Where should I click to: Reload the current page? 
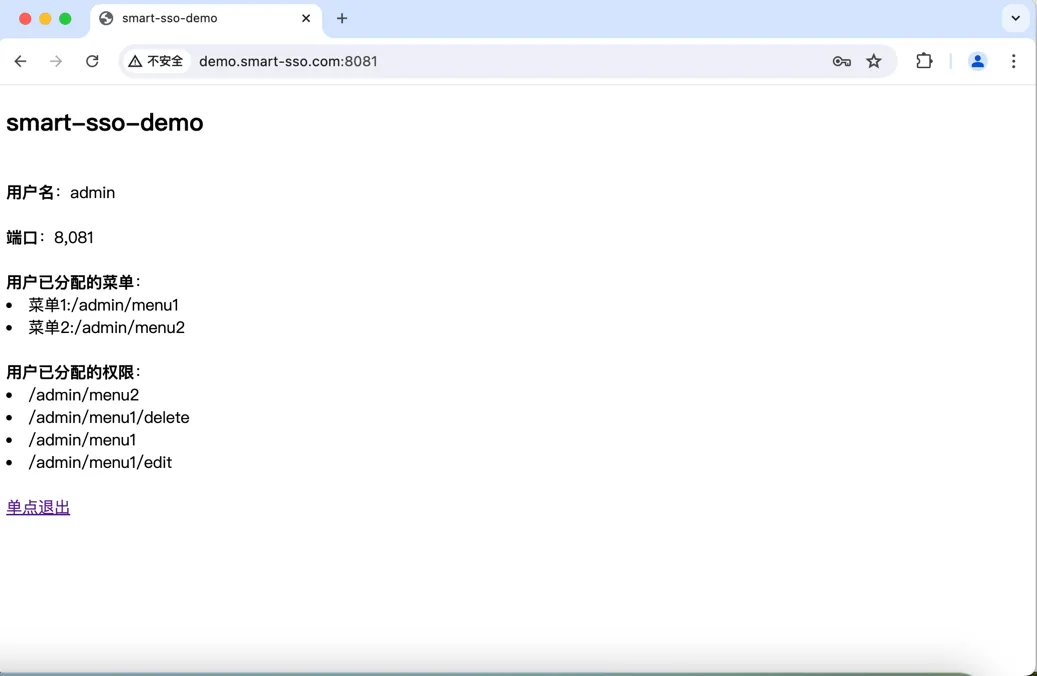pos(92,62)
